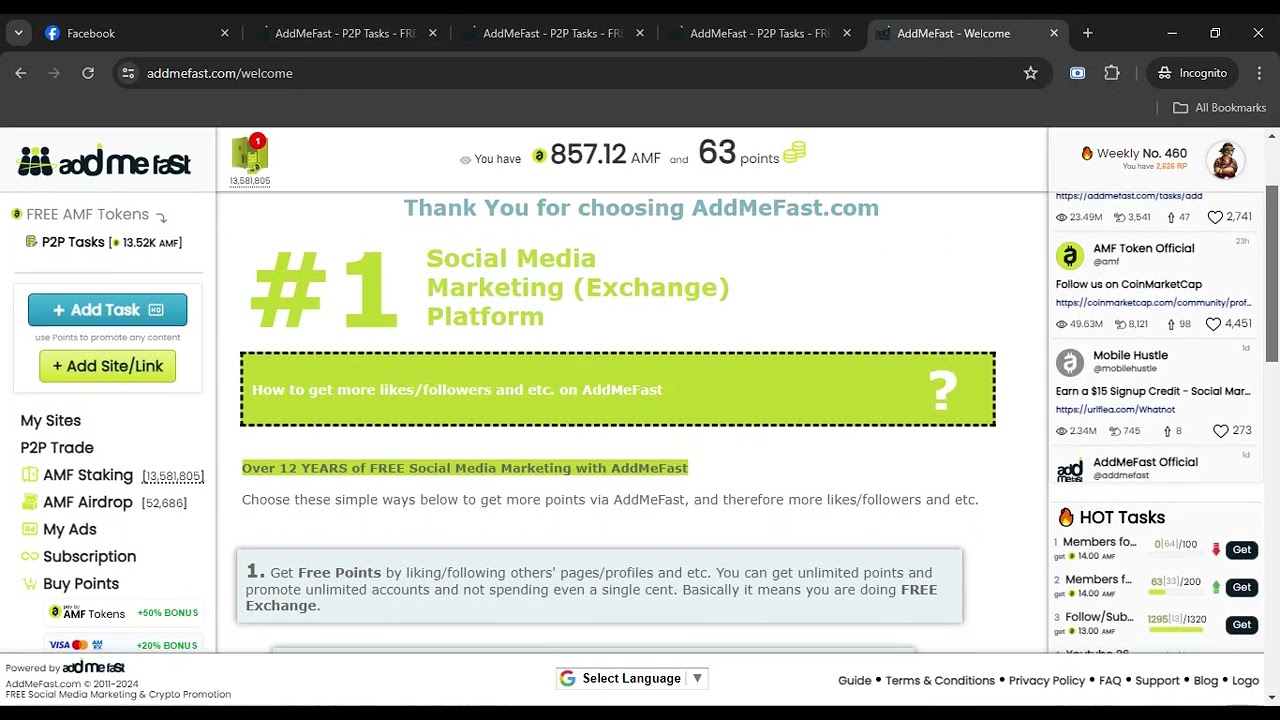
Task: Open the Select Language dropdown
Action: [633, 678]
